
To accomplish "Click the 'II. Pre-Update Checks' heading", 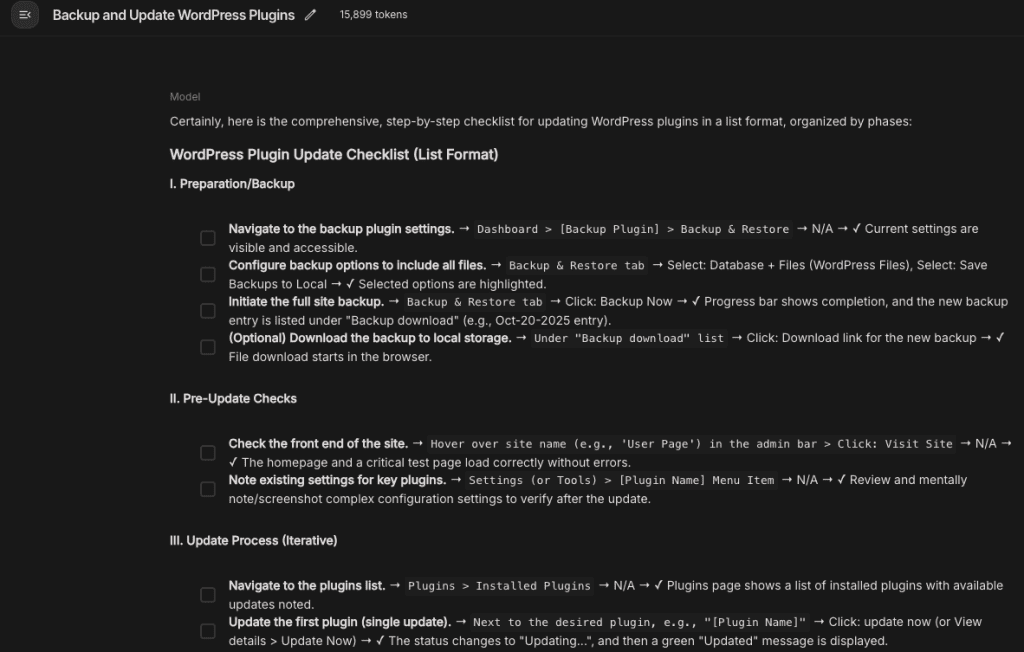I will coord(233,399).
